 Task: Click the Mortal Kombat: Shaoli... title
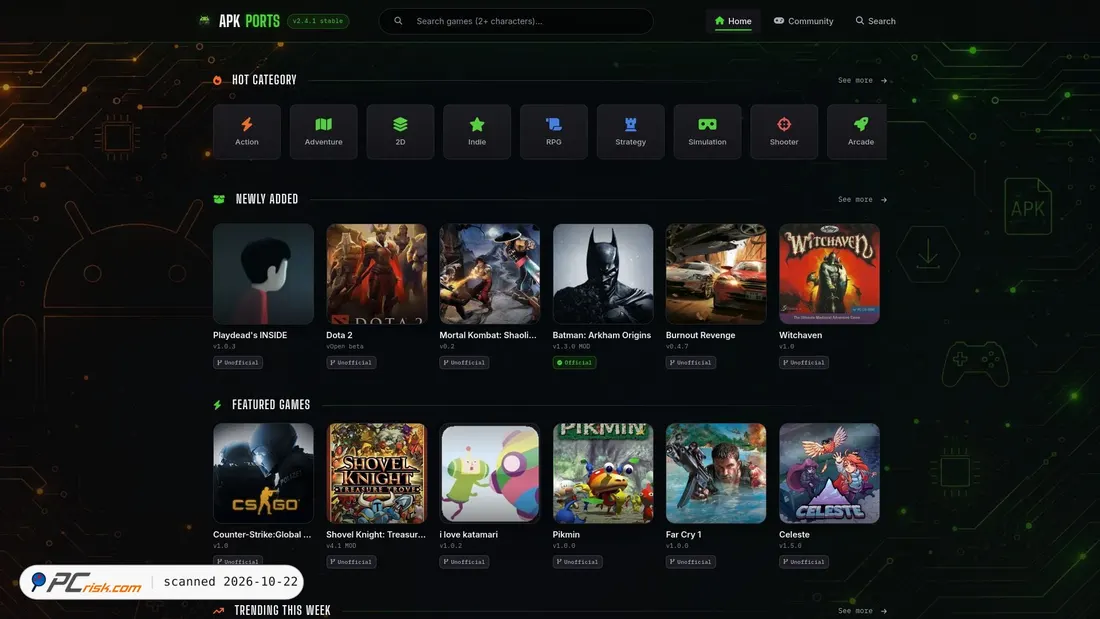pyautogui.click(x=488, y=335)
